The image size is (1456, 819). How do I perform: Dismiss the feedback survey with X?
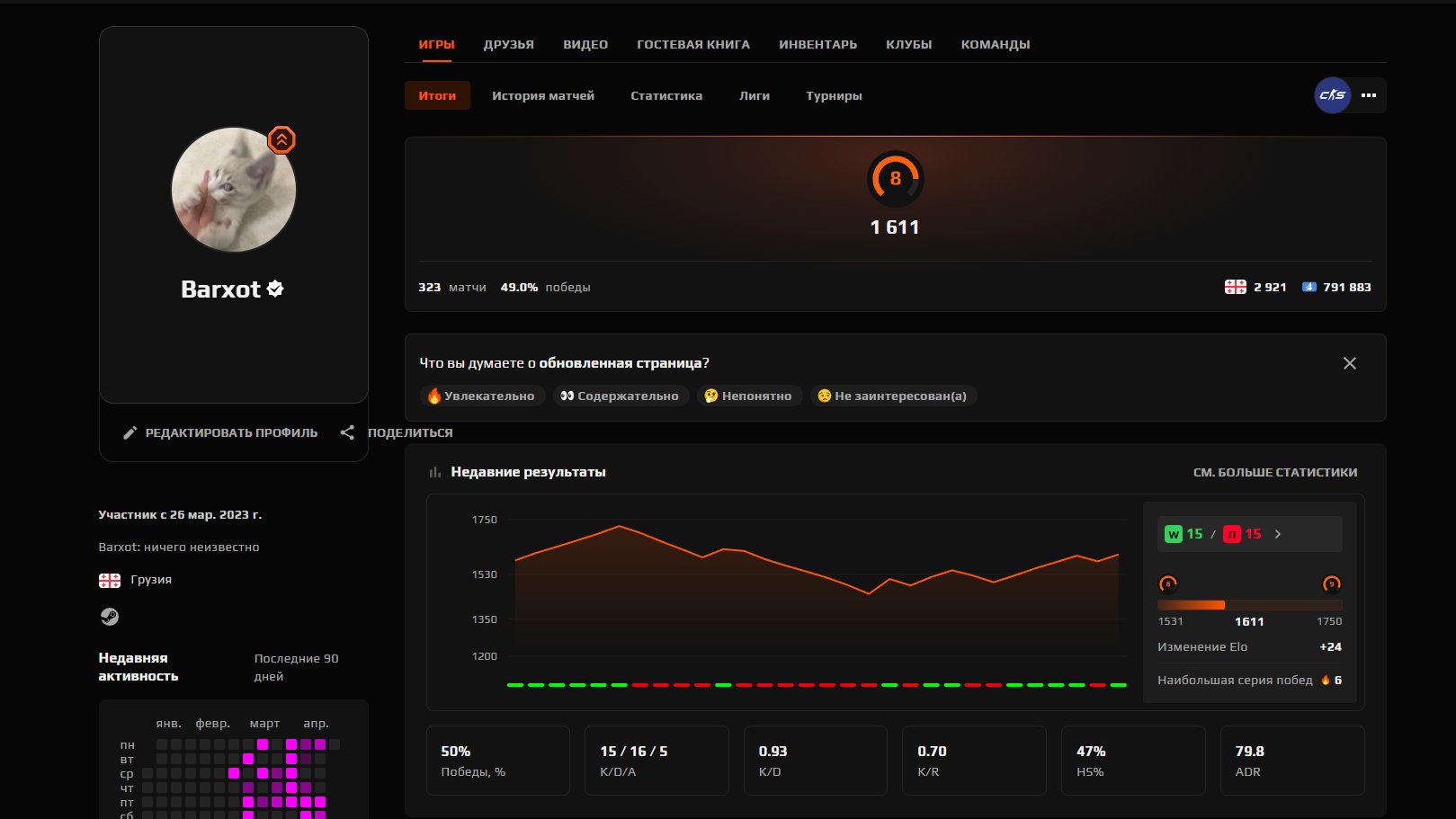pyautogui.click(x=1349, y=363)
